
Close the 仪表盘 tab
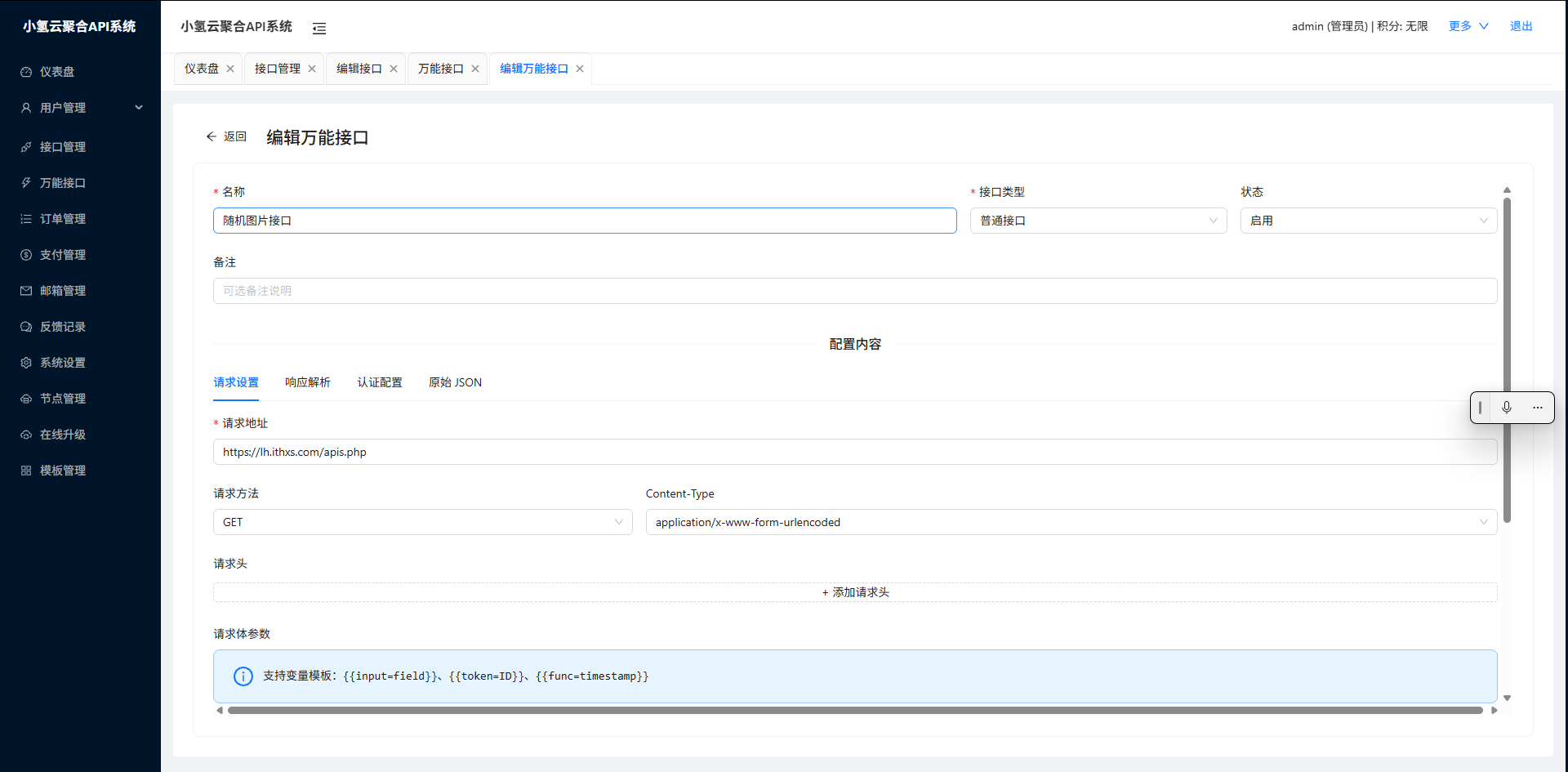coord(230,69)
